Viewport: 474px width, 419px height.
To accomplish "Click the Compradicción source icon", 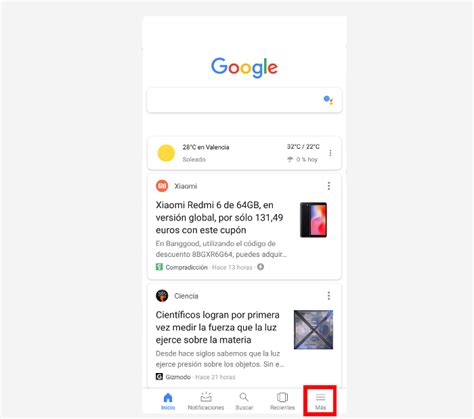I will pos(159,267).
